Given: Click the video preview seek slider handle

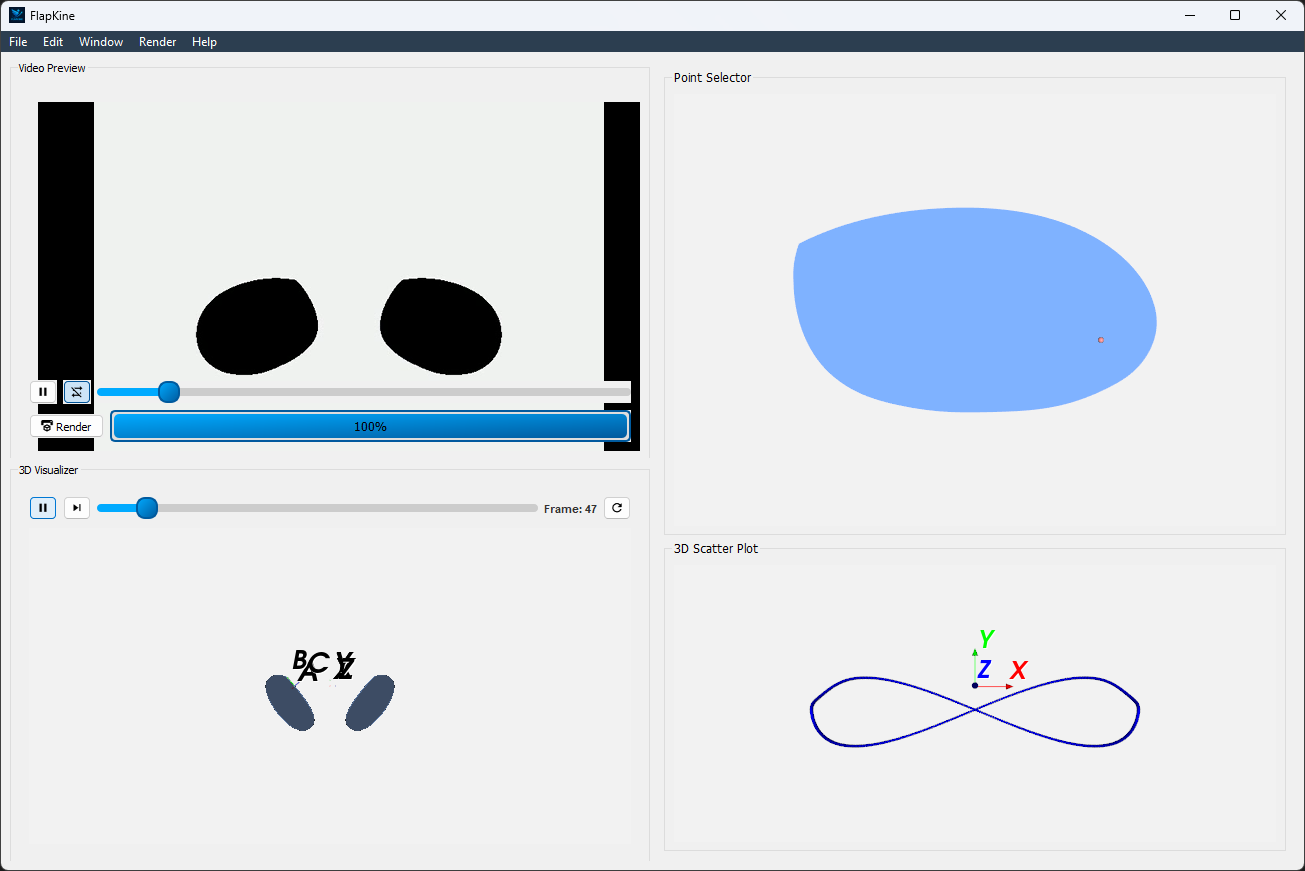Looking at the screenshot, I should [169, 392].
